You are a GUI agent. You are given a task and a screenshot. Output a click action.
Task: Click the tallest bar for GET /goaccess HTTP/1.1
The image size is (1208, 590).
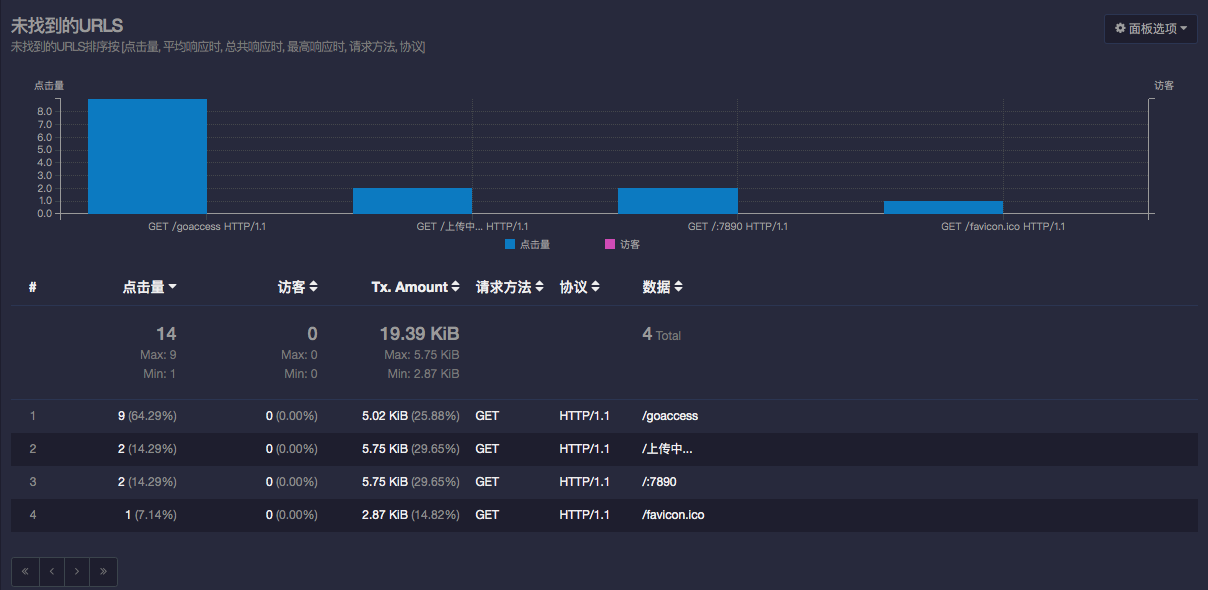tap(146, 157)
